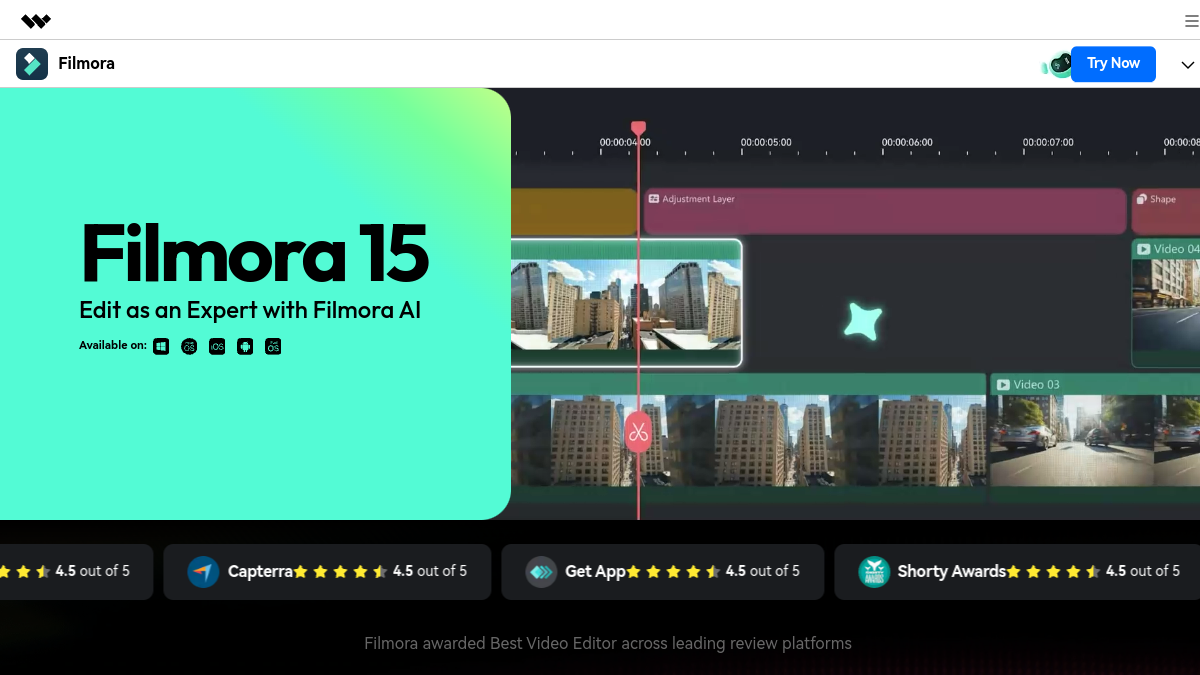
Task: Click the star rating on the Get App card
Action: 673,572
